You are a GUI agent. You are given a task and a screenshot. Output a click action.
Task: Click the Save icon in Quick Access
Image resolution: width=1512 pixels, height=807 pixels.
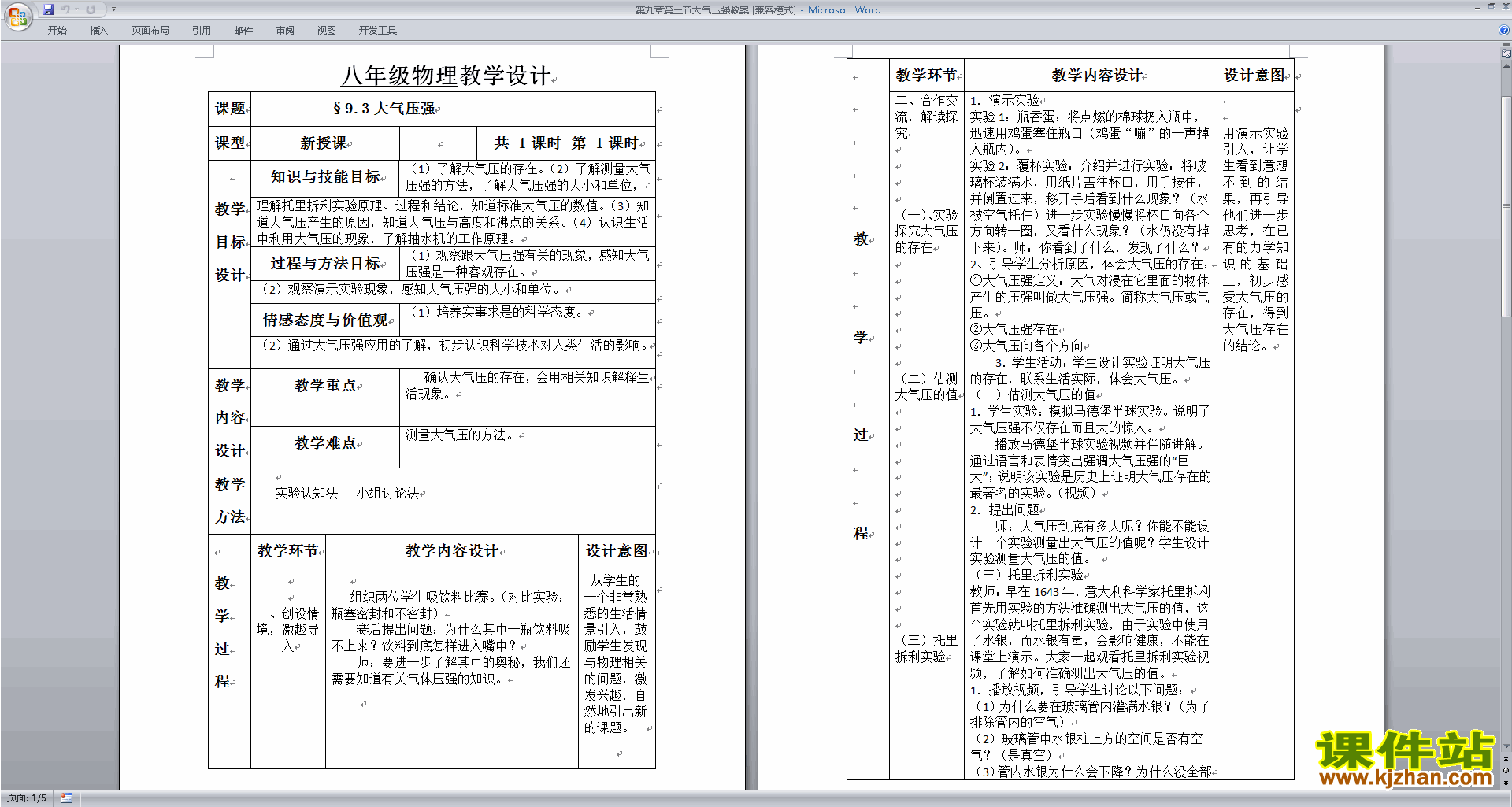48,9
